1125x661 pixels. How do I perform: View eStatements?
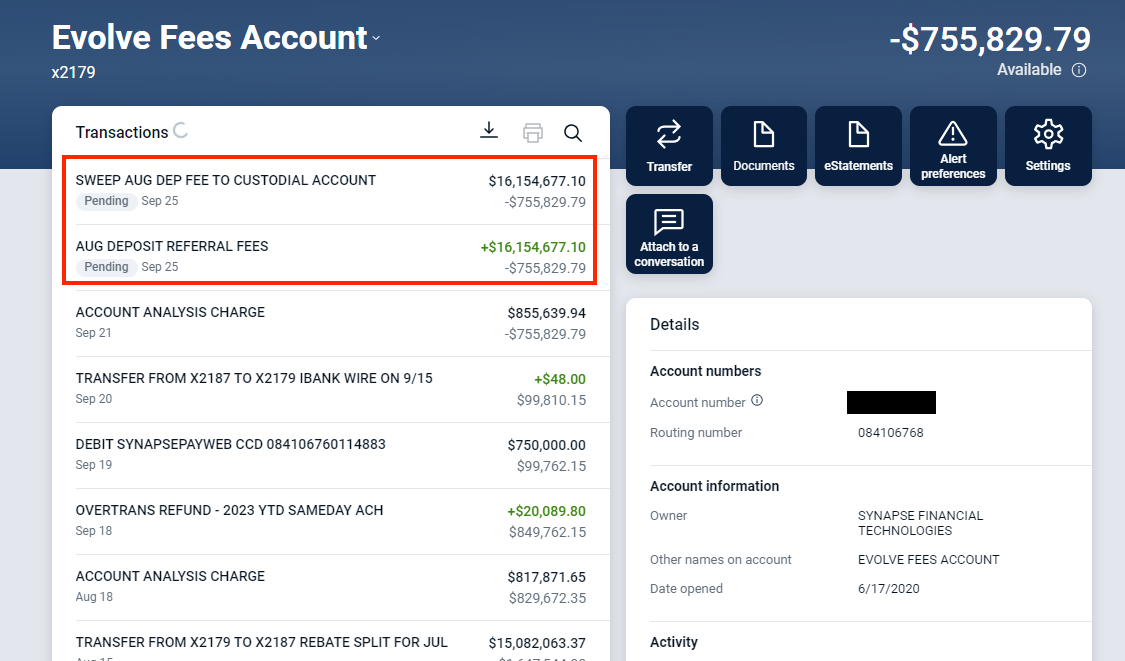[858, 145]
